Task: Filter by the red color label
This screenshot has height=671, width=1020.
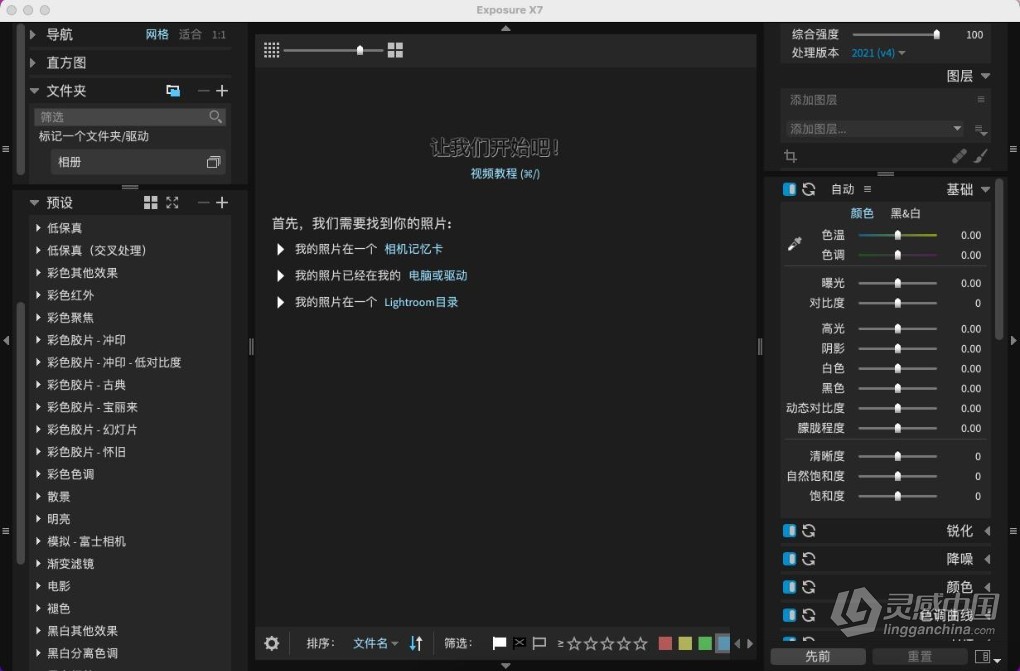Action: pyautogui.click(x=665, y=643)
